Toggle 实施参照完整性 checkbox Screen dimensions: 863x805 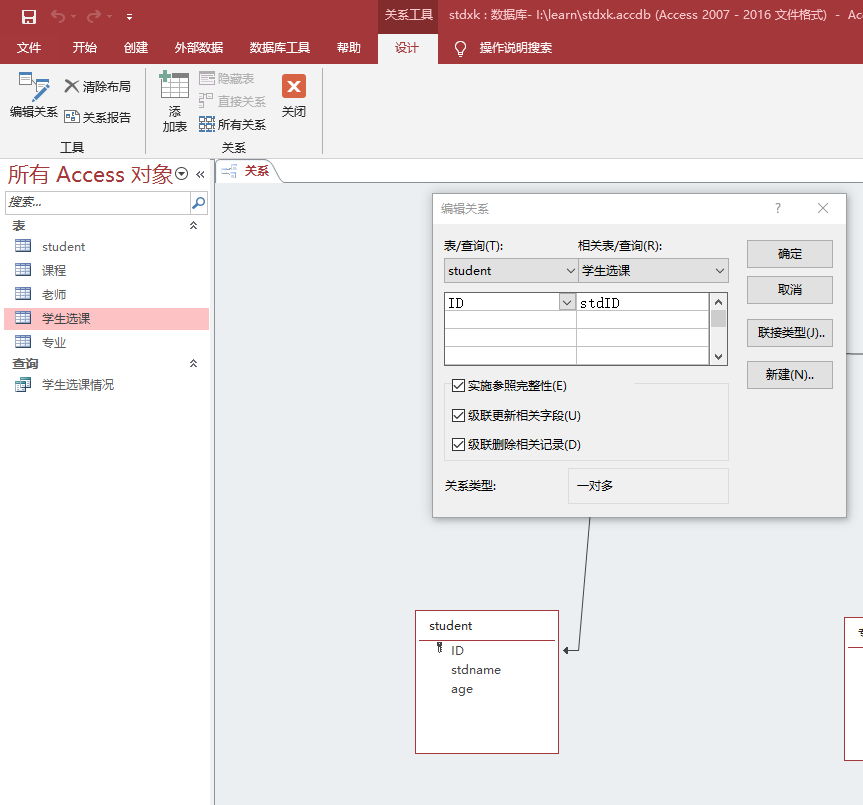(x=458, y=385)
